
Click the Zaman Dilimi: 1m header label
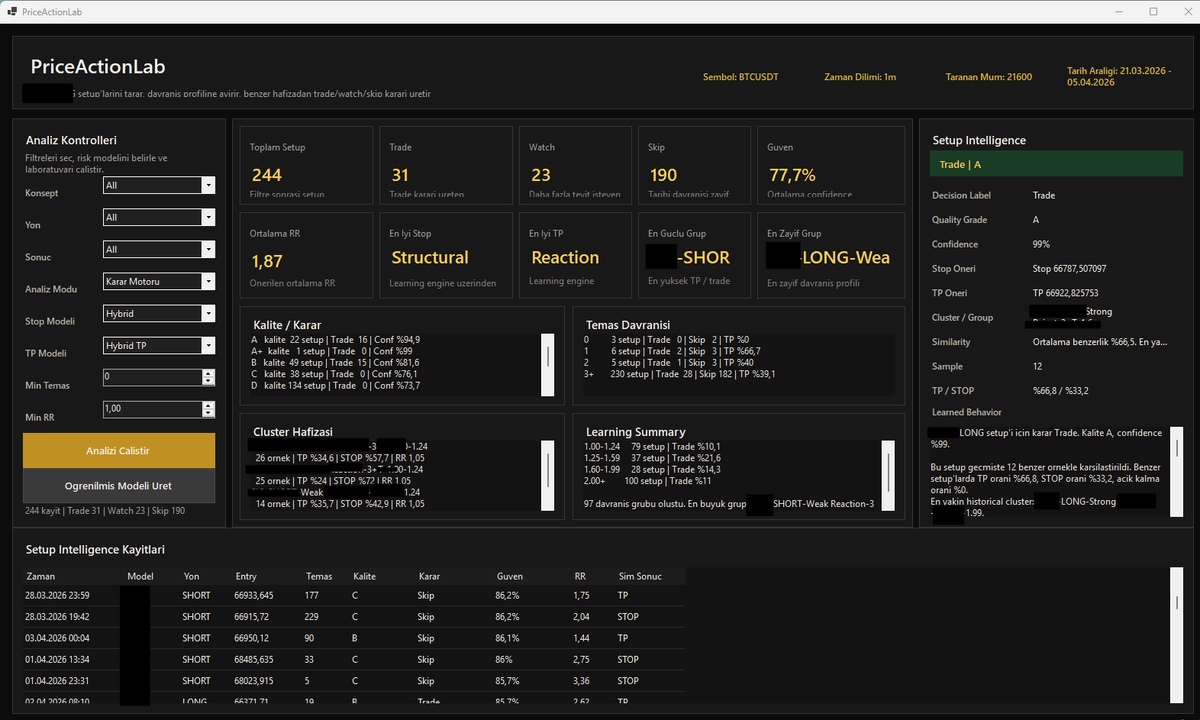[x=860, y=77]
